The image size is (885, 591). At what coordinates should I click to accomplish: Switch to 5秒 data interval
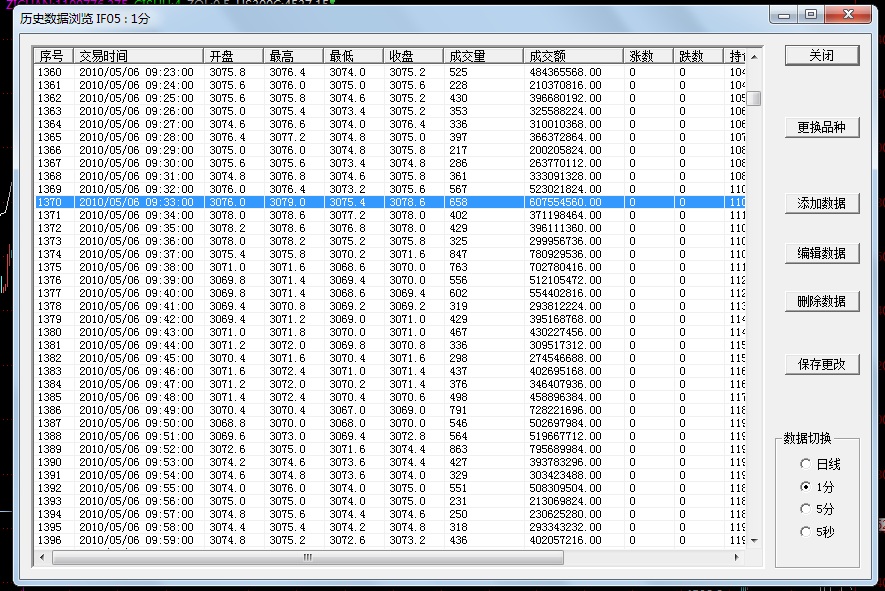click(806, 532)
